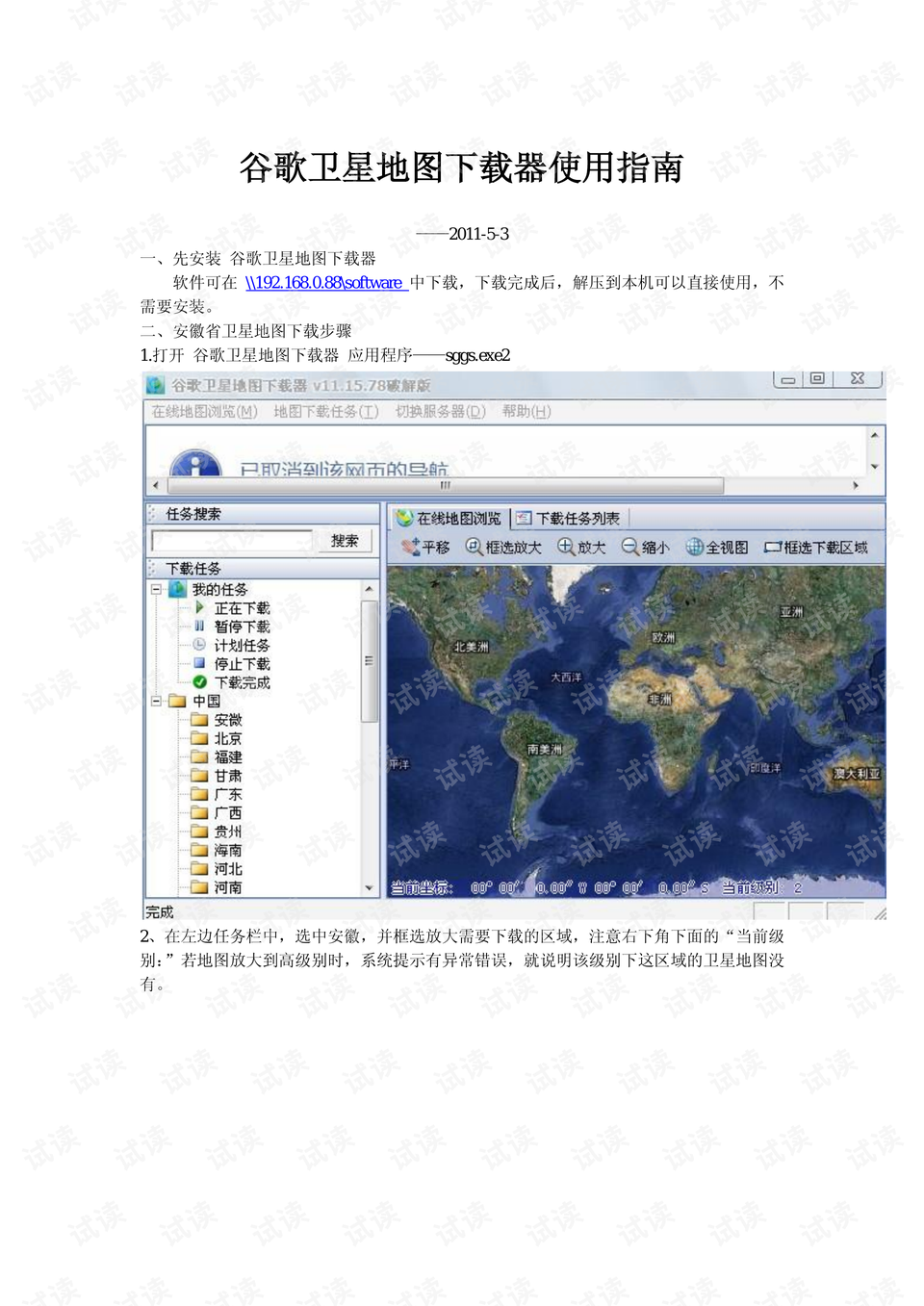Viewport: 924px width, 1306px height.
Task: Select the 河南 folder
Action: coord(217,887)
